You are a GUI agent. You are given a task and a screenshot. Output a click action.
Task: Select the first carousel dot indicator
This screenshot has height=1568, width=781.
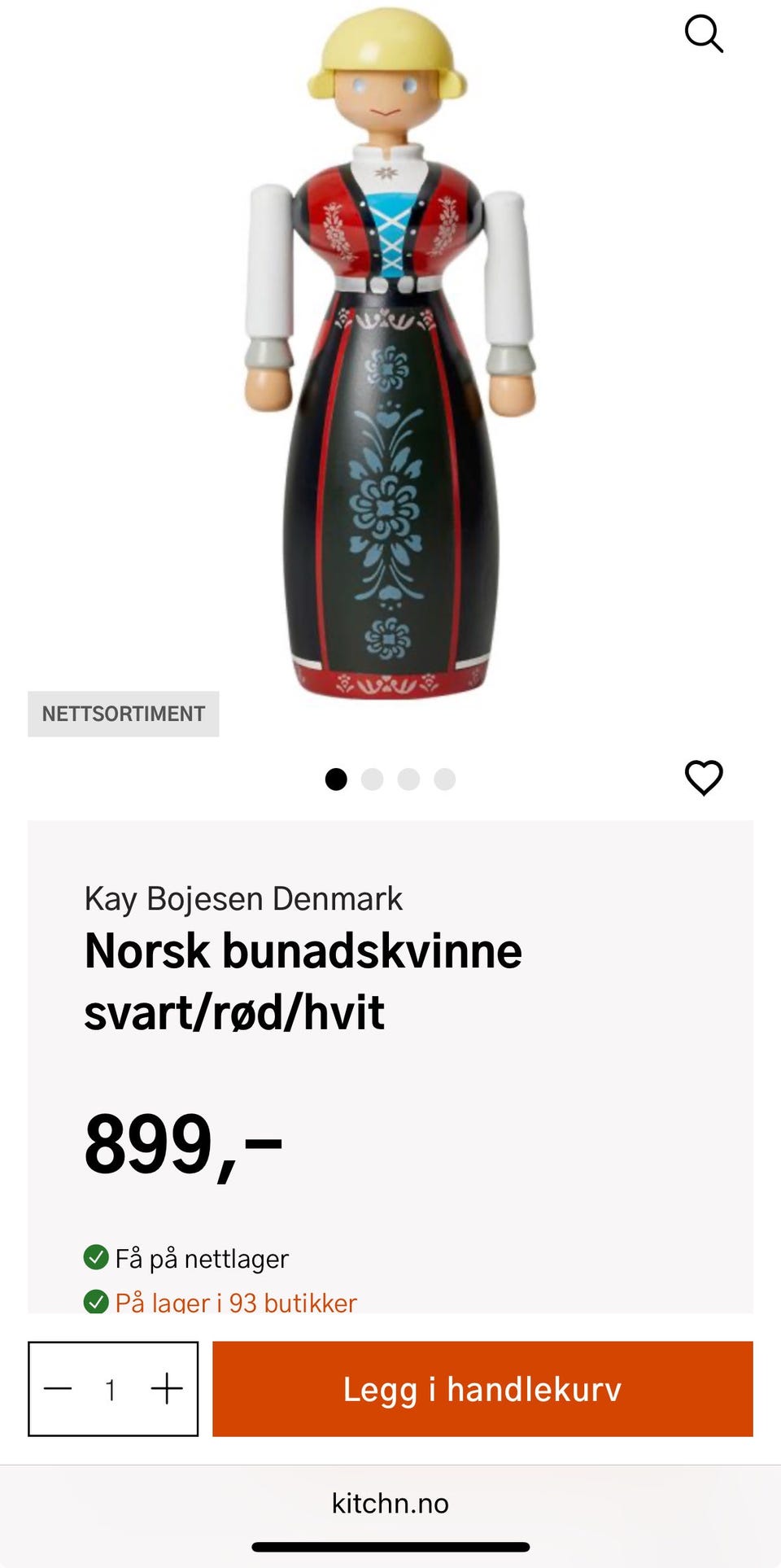tap(336, 780)
